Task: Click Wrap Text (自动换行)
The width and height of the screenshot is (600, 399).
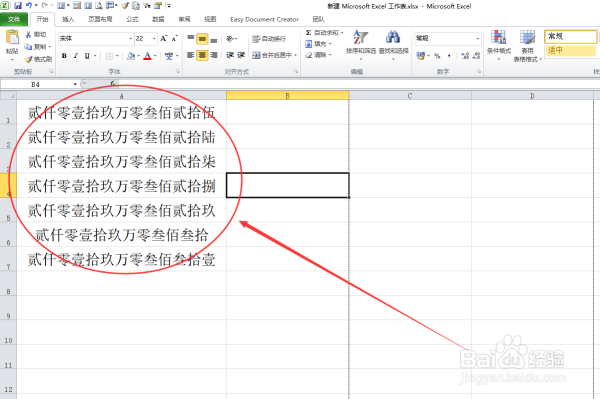Action: 269,39
